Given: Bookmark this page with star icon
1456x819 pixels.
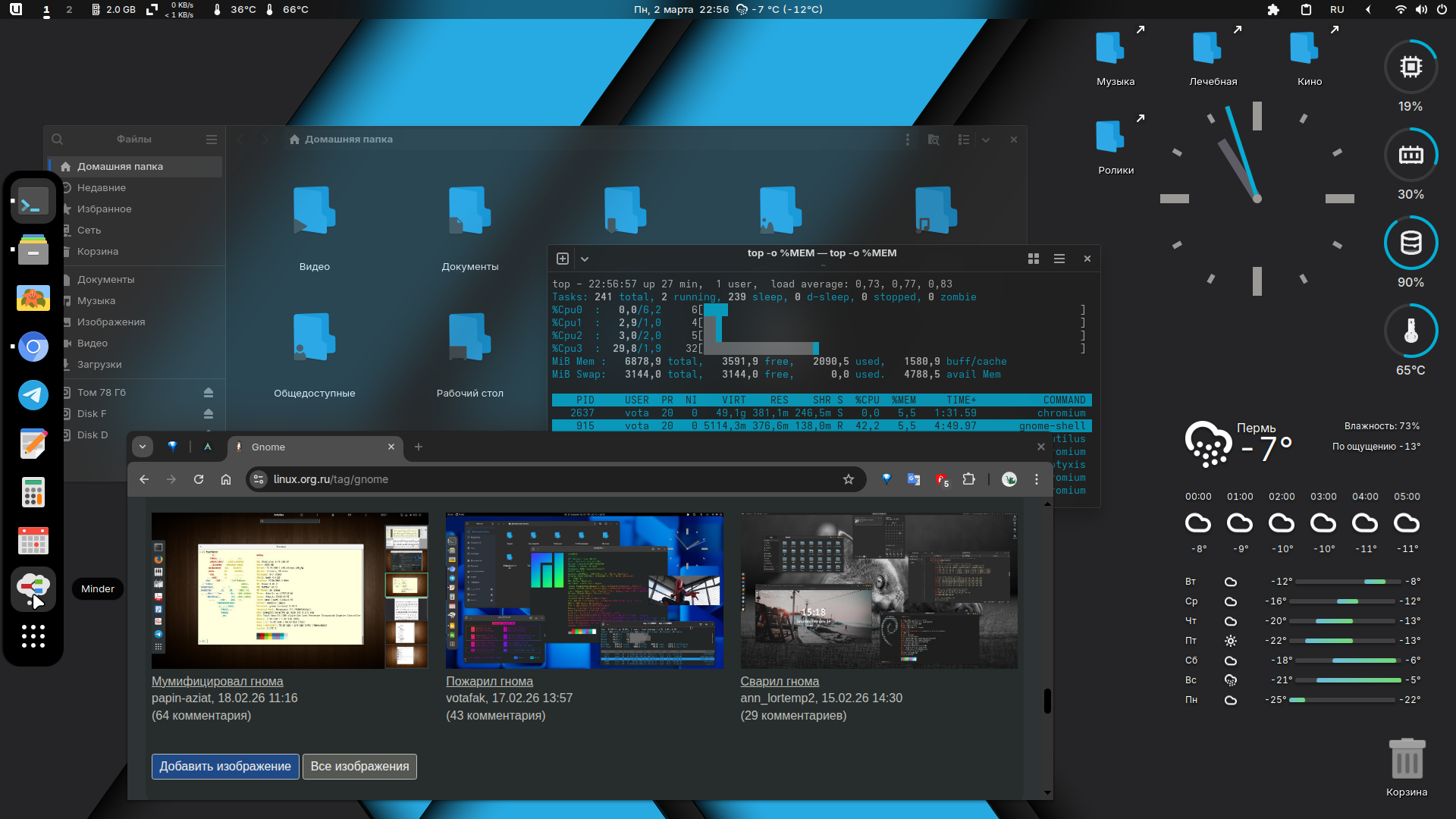Looking at the screenshot, I should tap(849, 479).
